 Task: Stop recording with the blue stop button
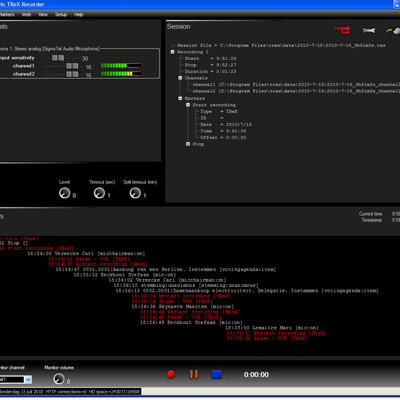tap(217, 374)
